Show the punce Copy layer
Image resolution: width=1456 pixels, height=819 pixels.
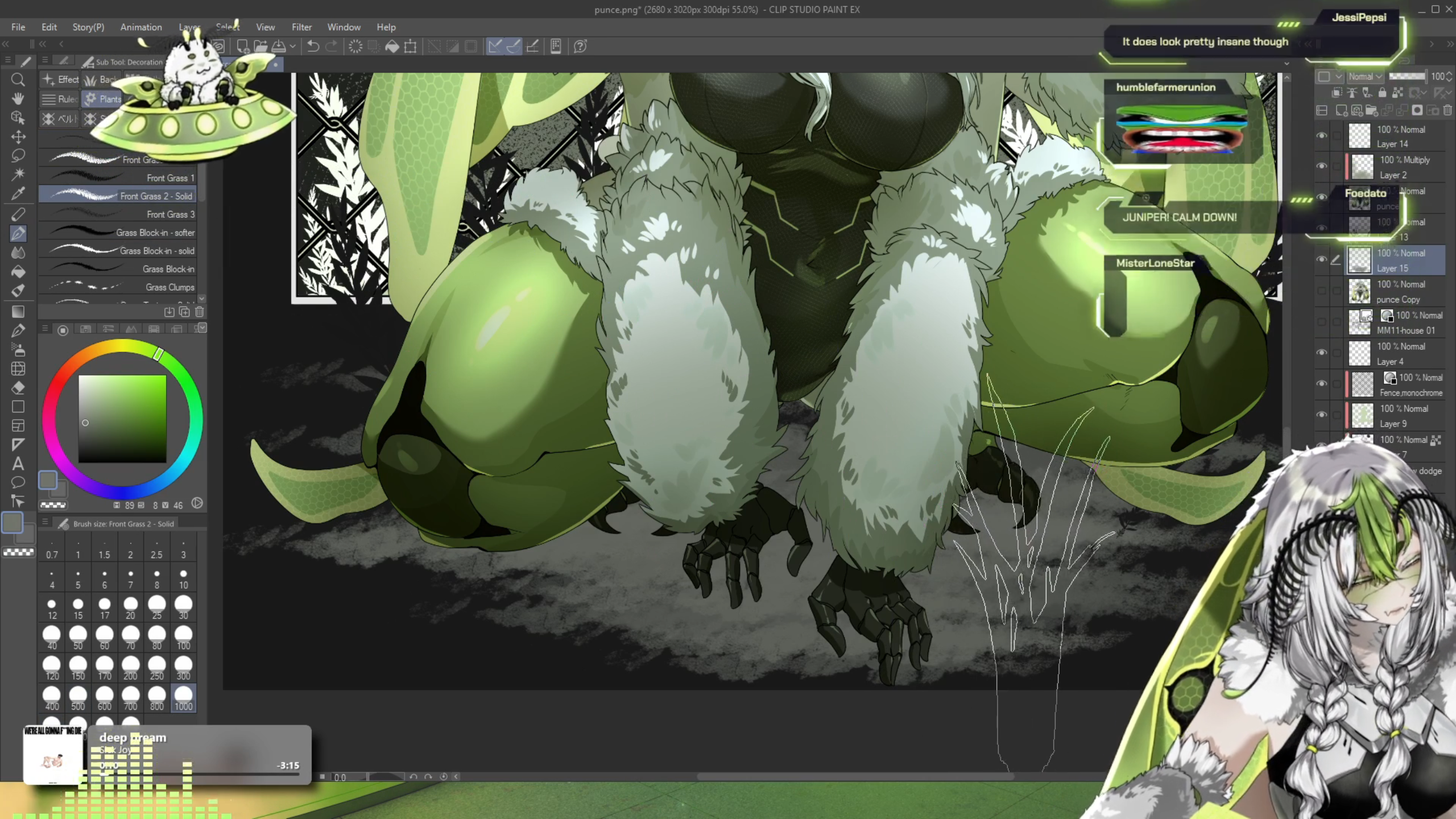coord(1321,291)
